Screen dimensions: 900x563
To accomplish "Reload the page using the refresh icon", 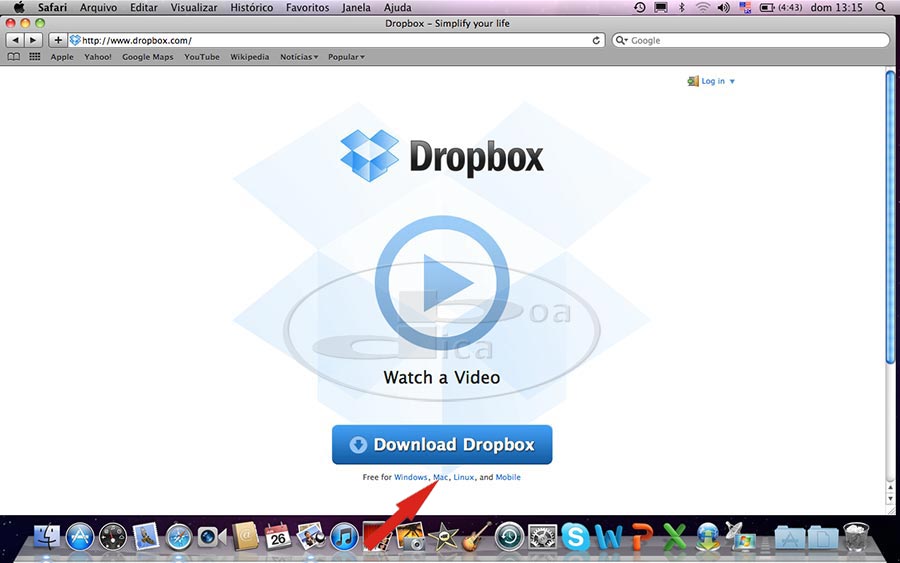I will [x=596, y=40].
